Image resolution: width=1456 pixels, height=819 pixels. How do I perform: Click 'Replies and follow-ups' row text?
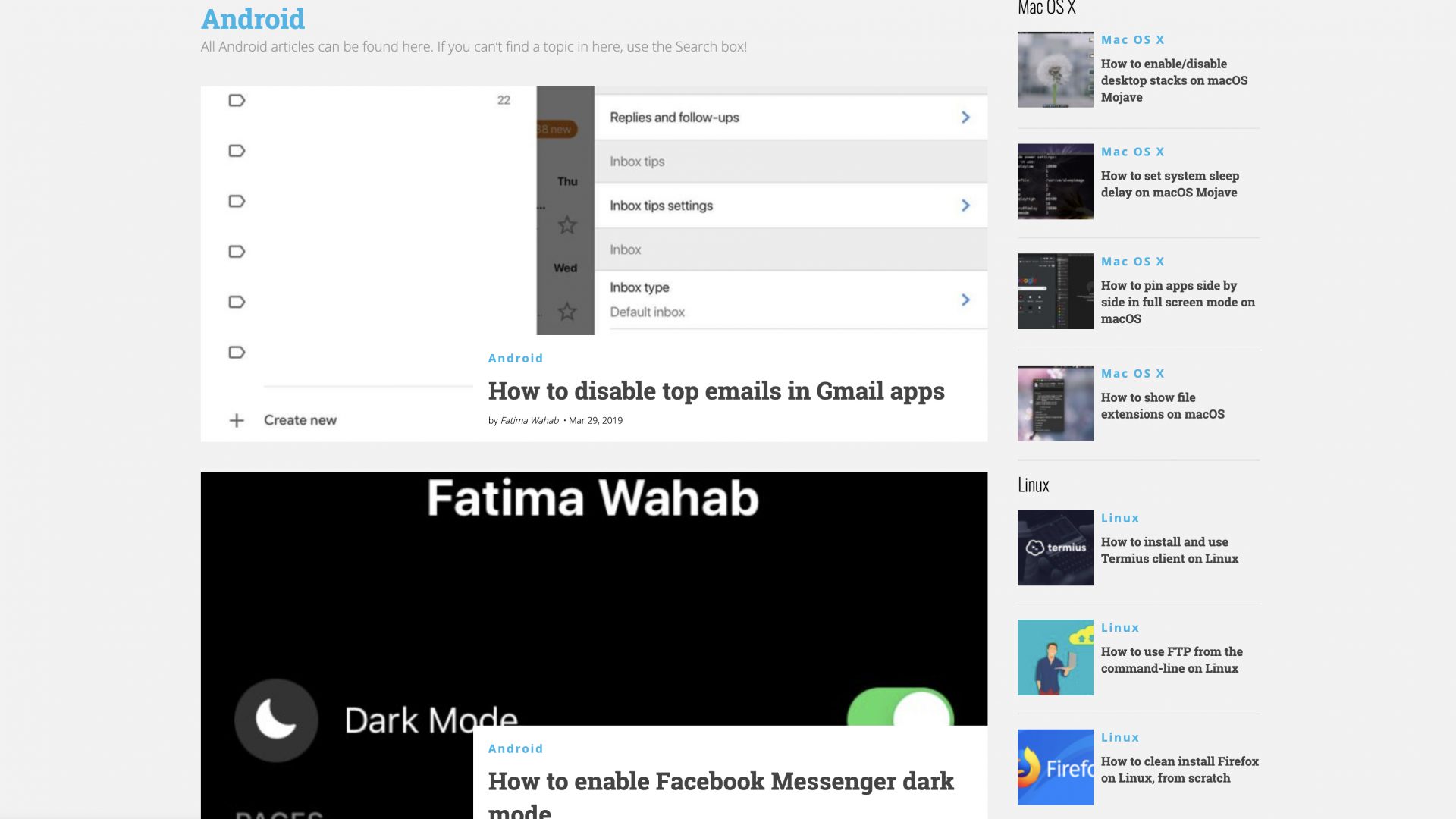pos(674,118)
